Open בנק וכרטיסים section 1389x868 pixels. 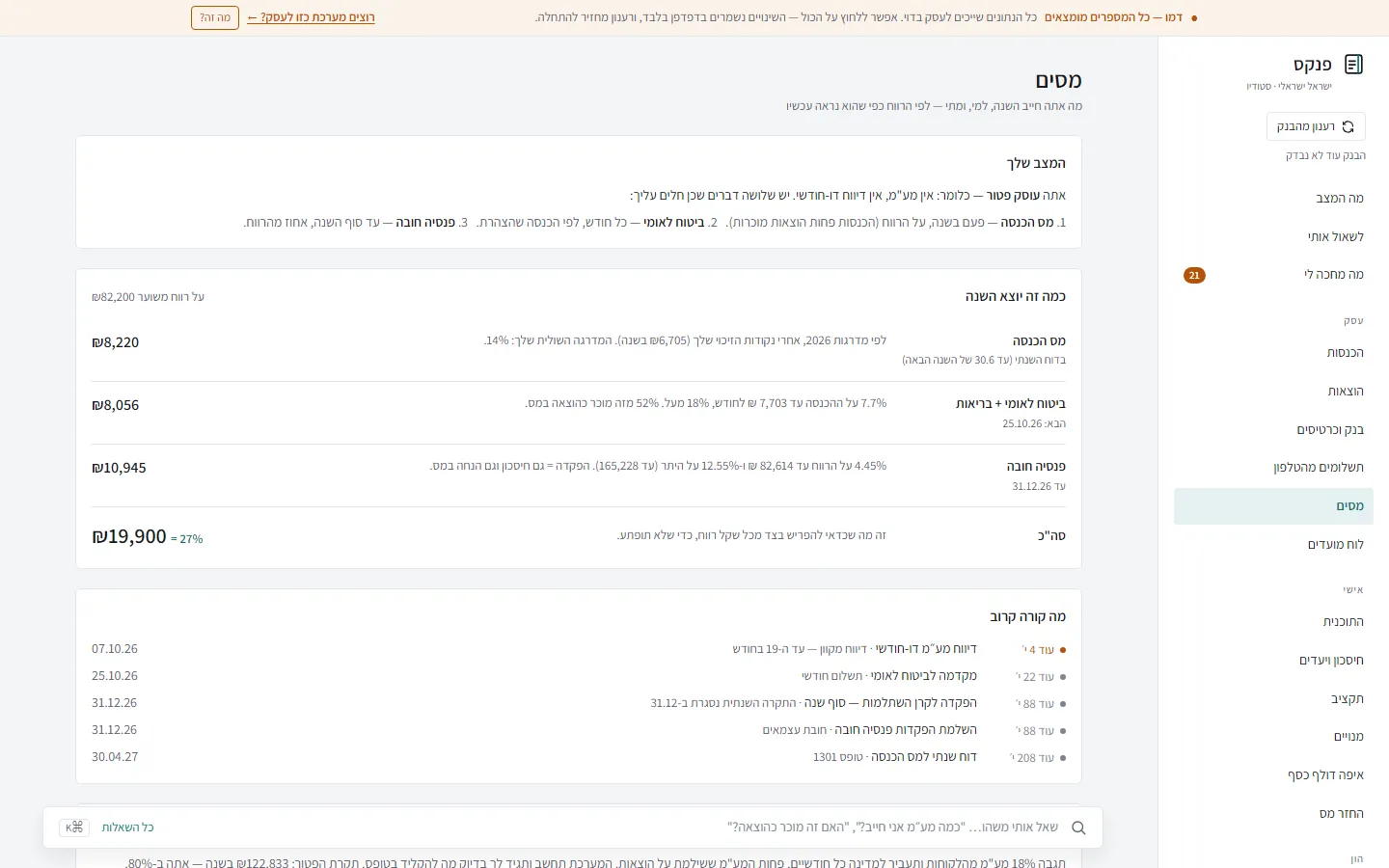[1273, 430]
